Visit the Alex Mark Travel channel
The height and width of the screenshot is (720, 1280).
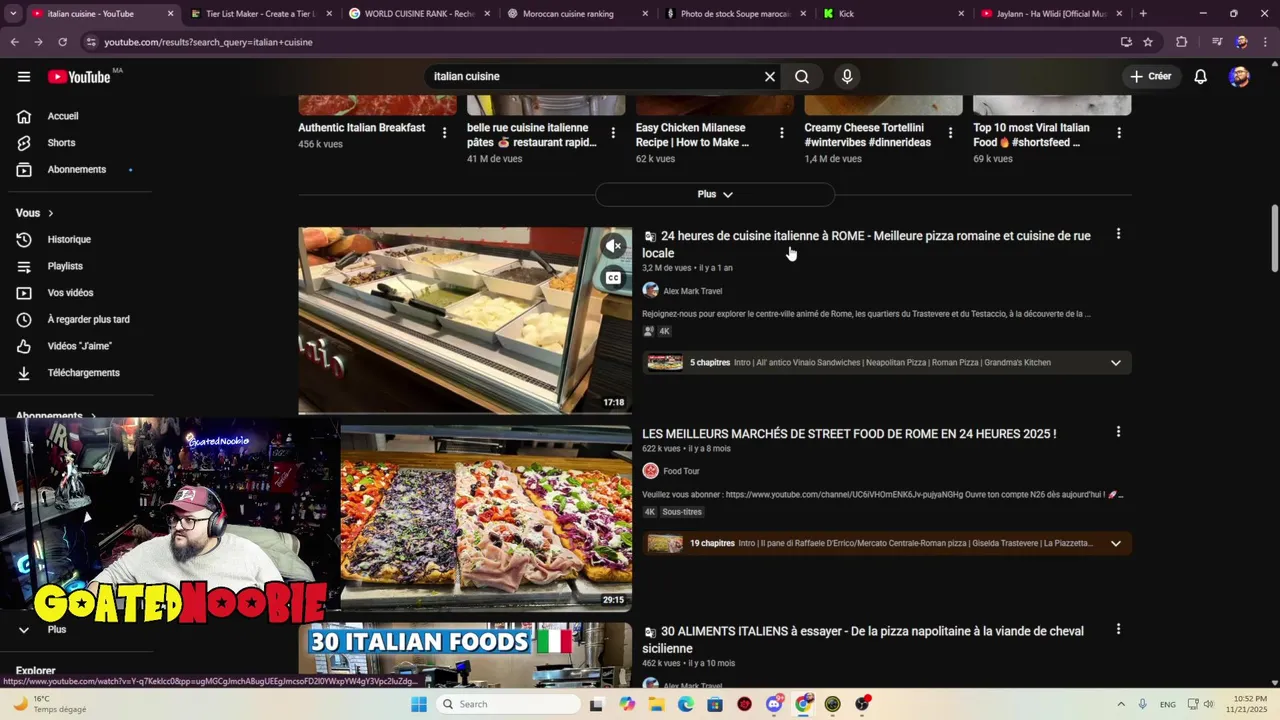(692, 291)
